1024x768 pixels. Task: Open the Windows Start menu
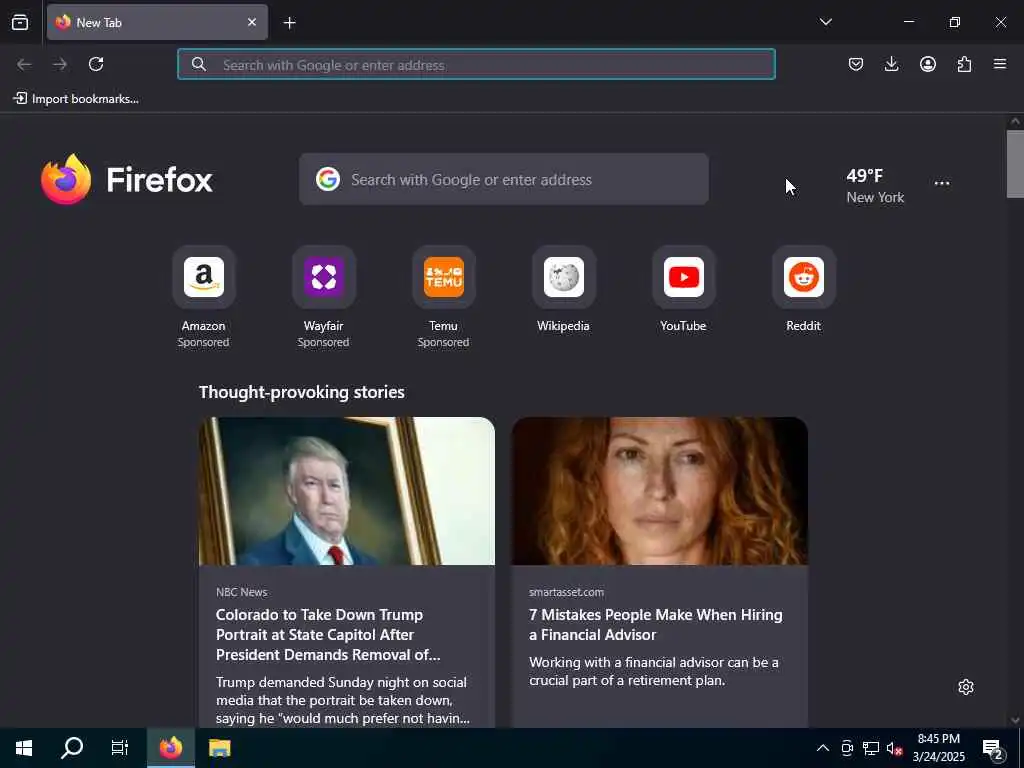24,748
